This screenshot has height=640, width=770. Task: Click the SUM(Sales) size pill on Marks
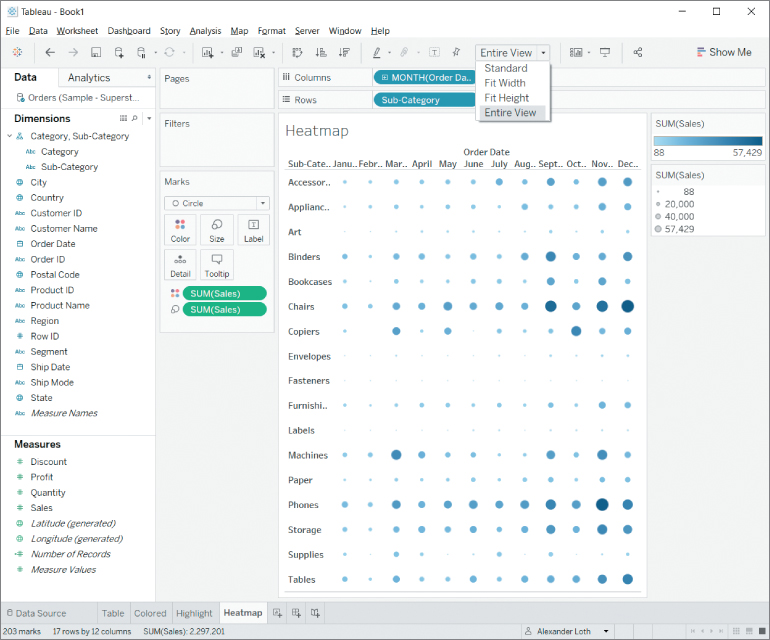(225, 309)
